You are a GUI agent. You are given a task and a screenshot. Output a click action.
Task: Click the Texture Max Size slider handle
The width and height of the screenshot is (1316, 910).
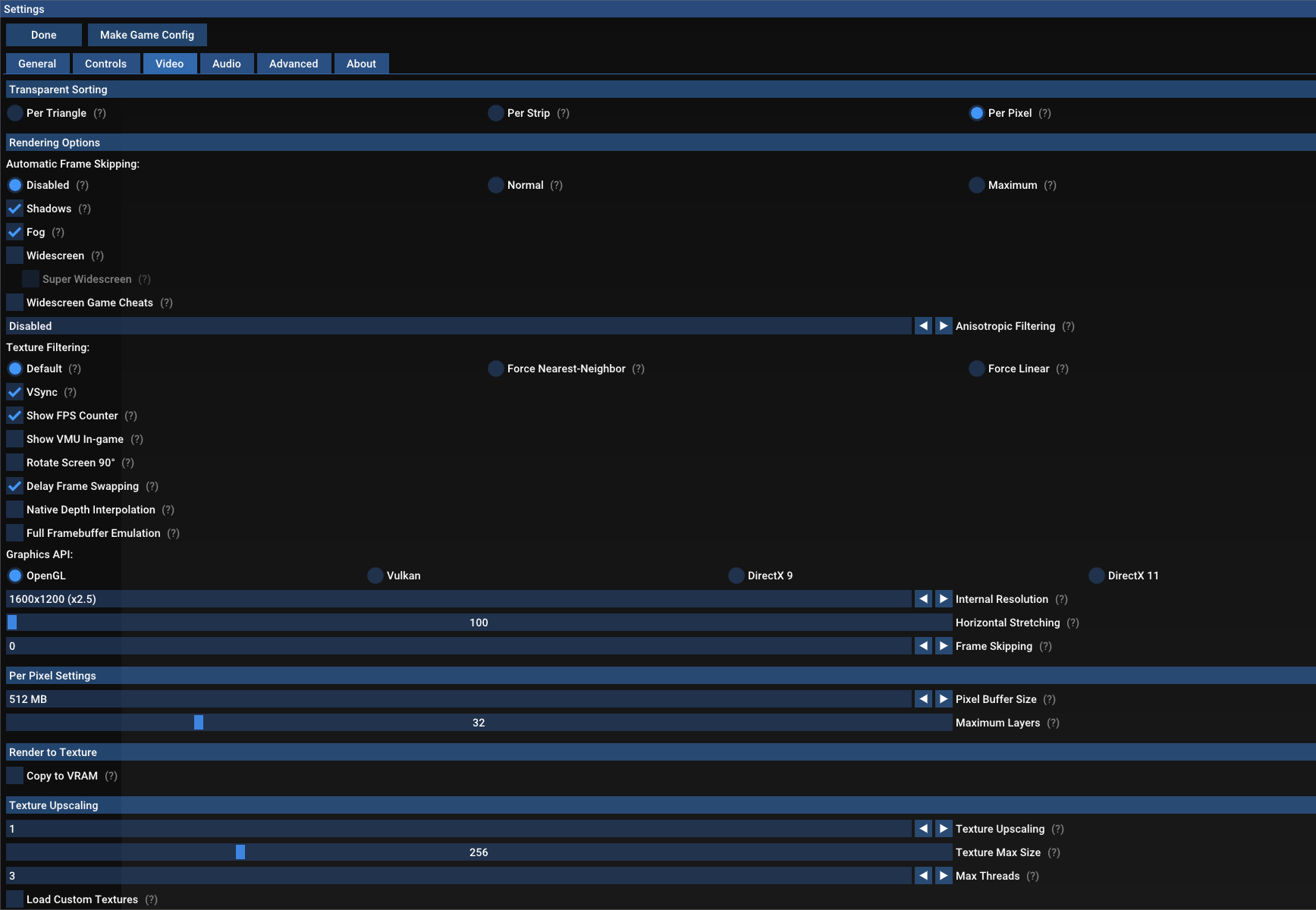pos(240,852)
